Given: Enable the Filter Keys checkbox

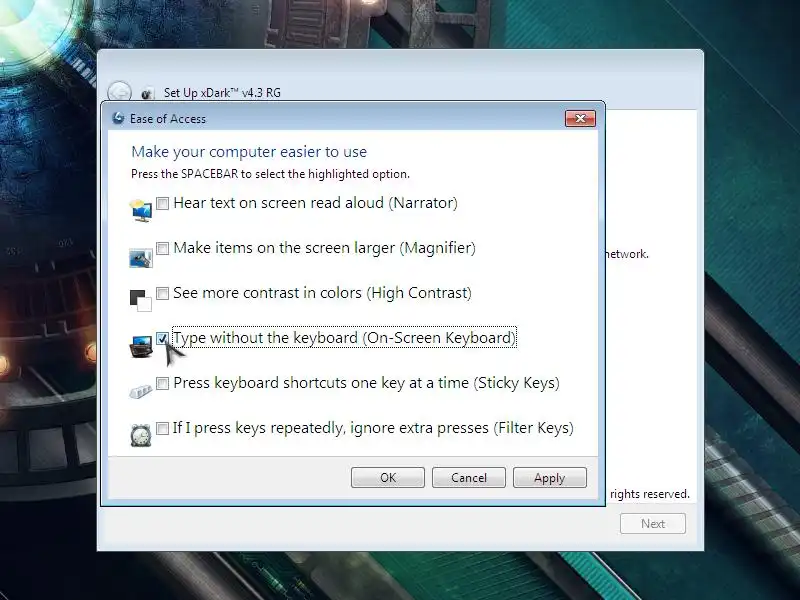Looking at the screenshot, I should pyautogui.click(x=162, y=428).
